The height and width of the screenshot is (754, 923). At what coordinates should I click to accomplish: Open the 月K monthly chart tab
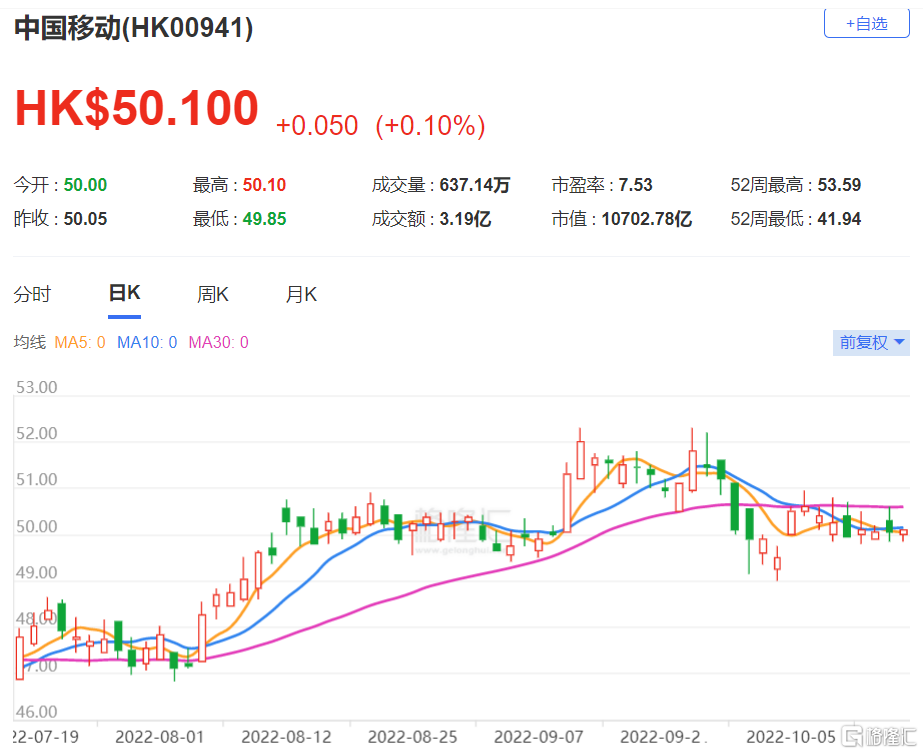(301, 294)
